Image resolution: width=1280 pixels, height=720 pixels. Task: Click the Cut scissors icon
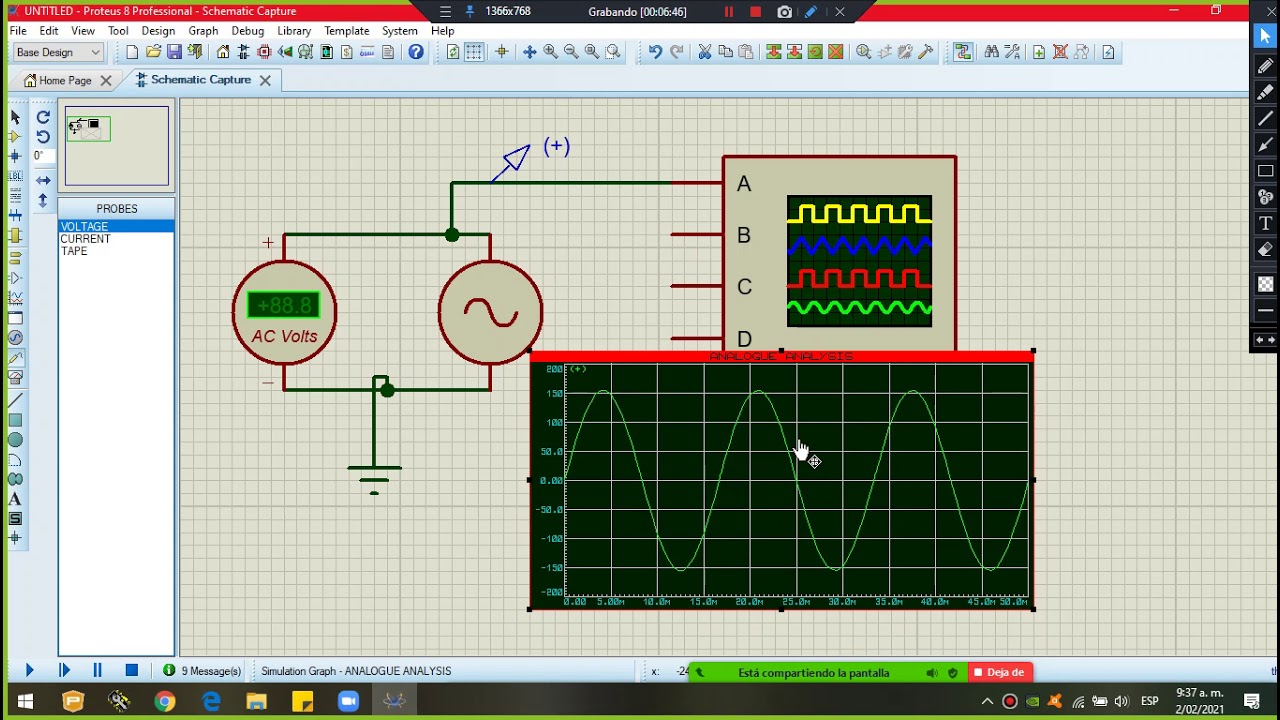pyautogui.click(x=704, y=52)
